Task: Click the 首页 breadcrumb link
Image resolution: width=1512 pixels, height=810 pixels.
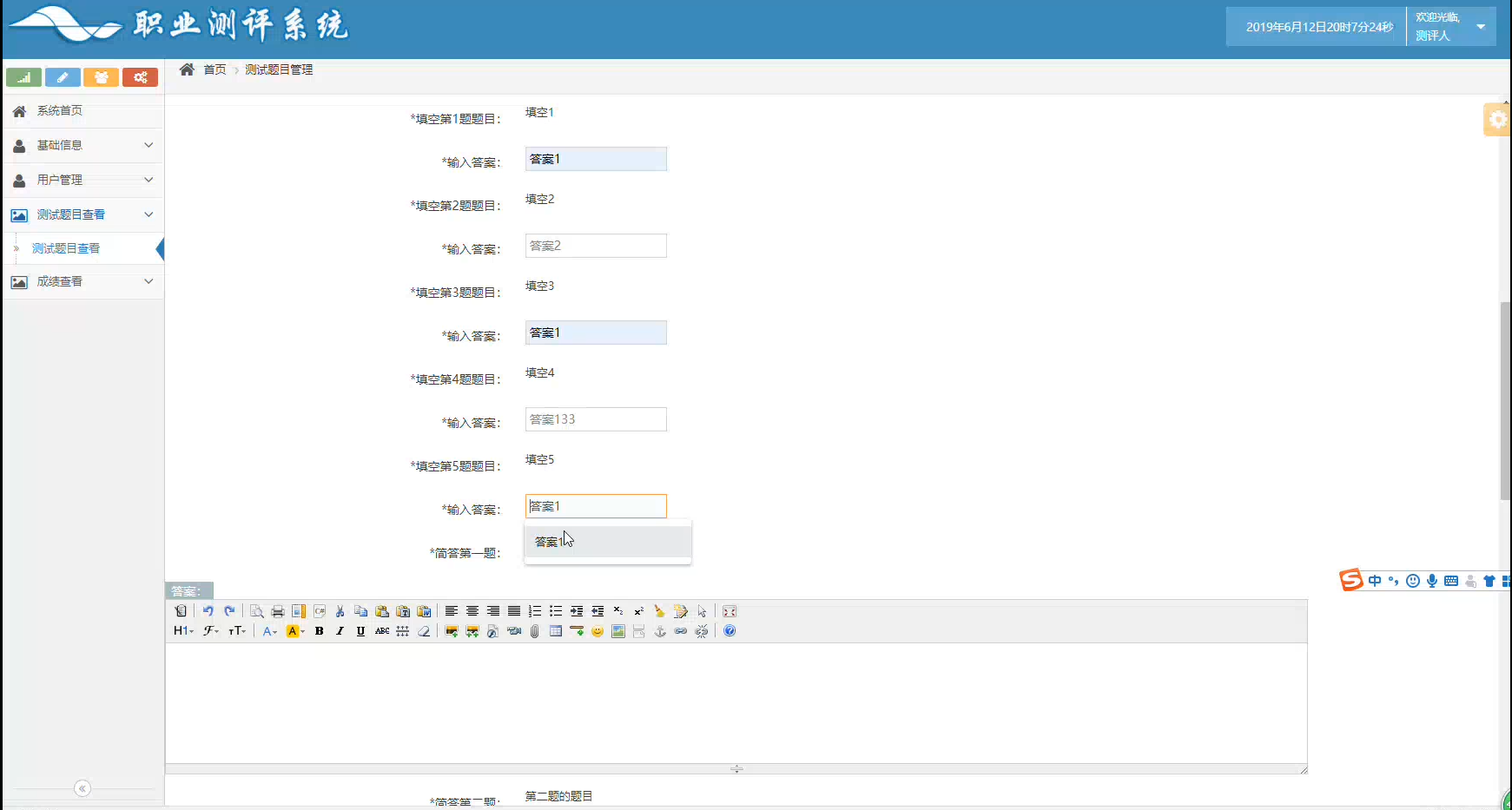Action: [215, 69]
